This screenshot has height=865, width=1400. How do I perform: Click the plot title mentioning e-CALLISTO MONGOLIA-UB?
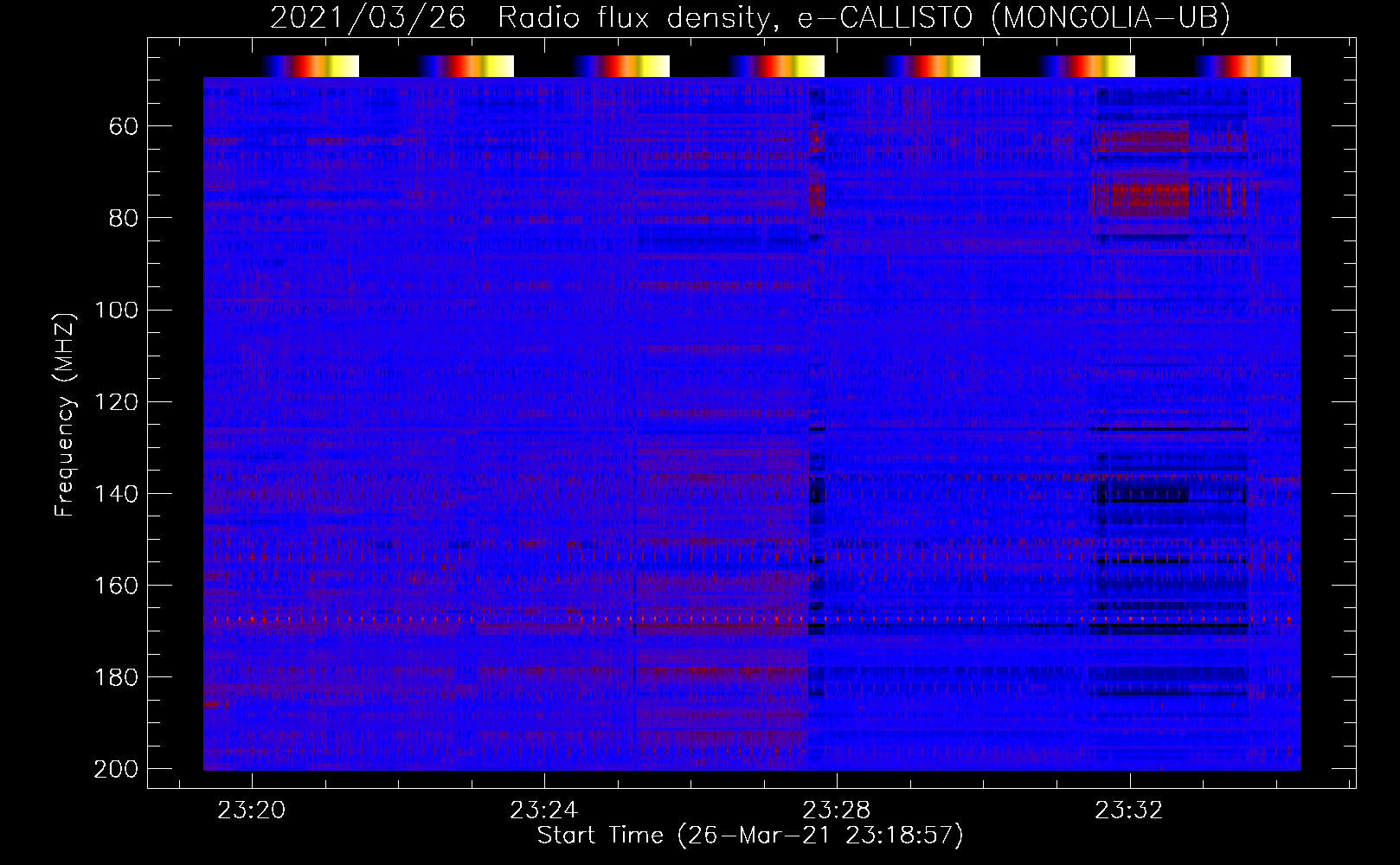[x=749, y=17]
